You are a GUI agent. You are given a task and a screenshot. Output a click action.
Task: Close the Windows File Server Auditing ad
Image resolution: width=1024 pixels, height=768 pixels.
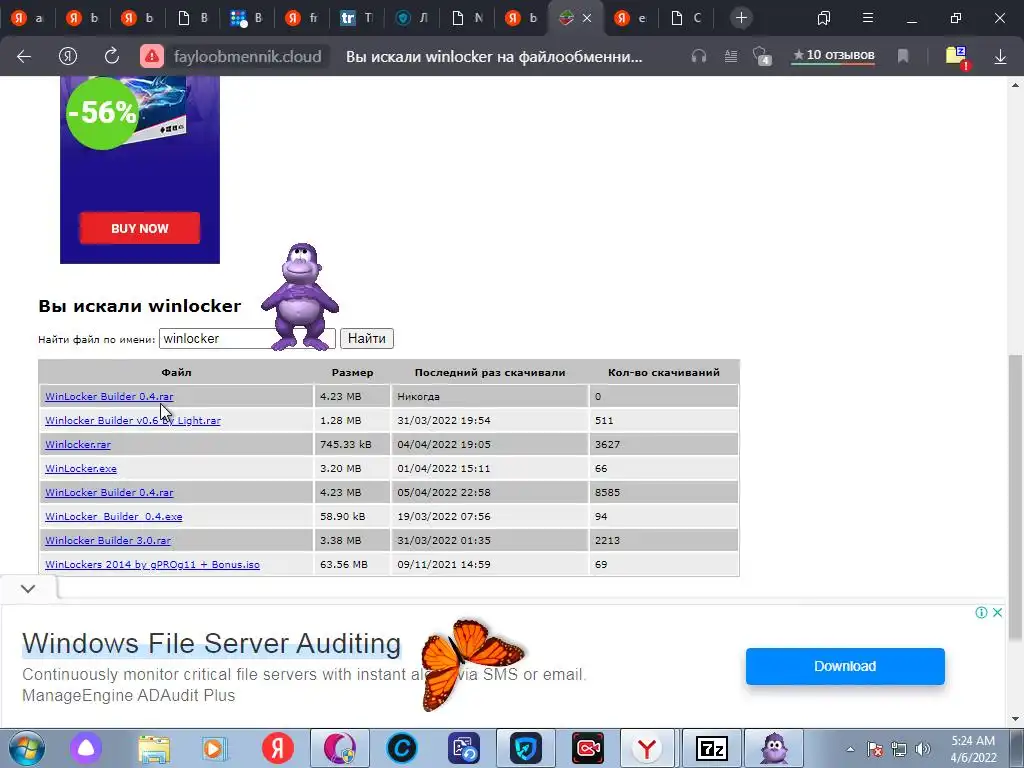(x=997, y=613)
